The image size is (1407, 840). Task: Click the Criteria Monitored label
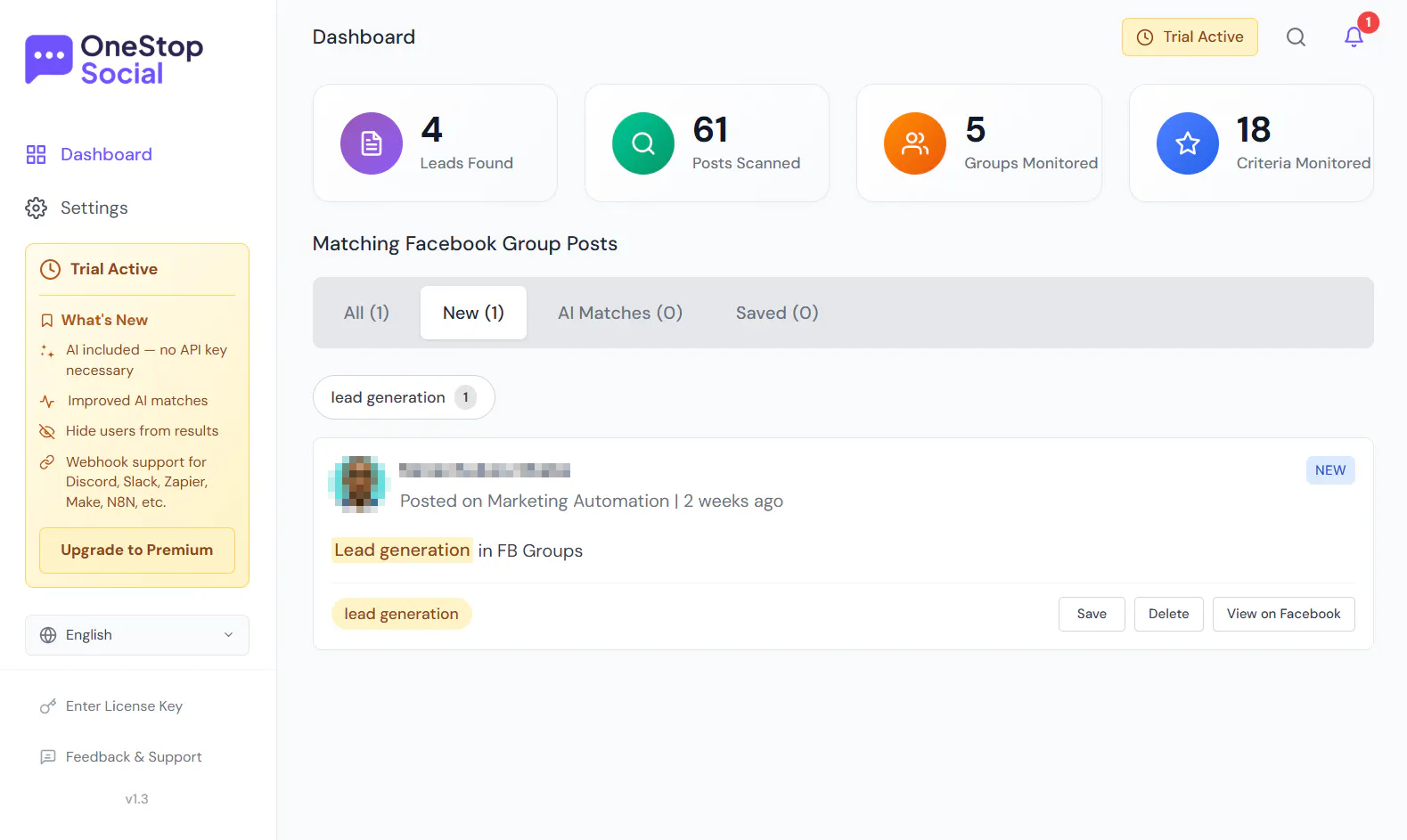(x=1304, y=163)
